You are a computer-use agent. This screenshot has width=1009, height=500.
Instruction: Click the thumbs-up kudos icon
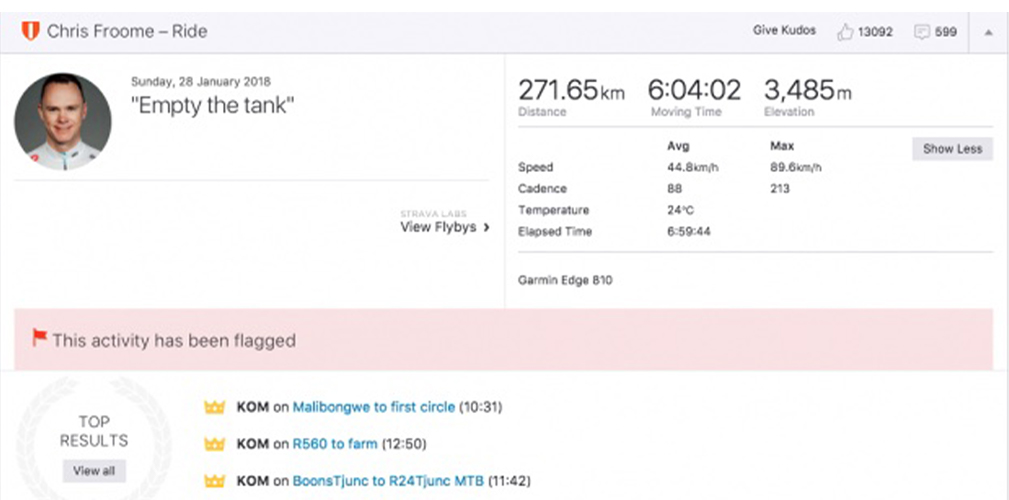click(845, 32)
